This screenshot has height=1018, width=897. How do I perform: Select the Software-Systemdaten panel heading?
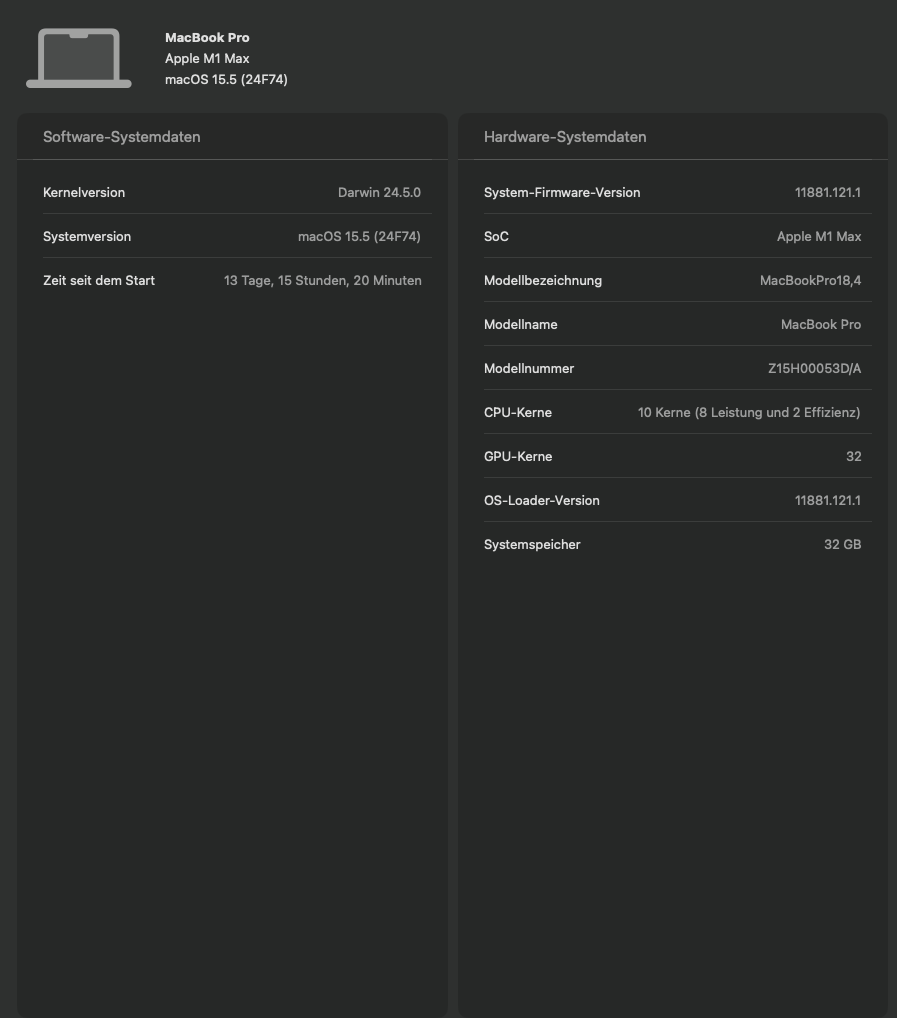click(x=121, y=137)
